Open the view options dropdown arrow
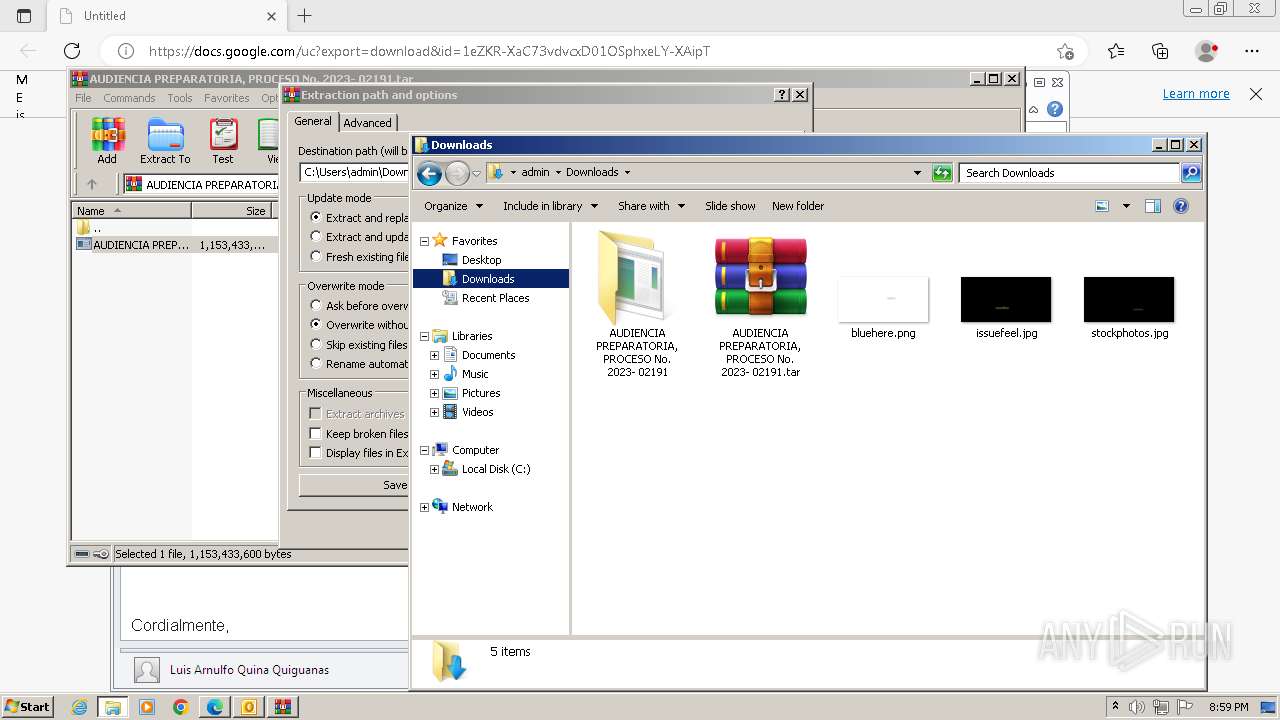 click(1126, 206)
